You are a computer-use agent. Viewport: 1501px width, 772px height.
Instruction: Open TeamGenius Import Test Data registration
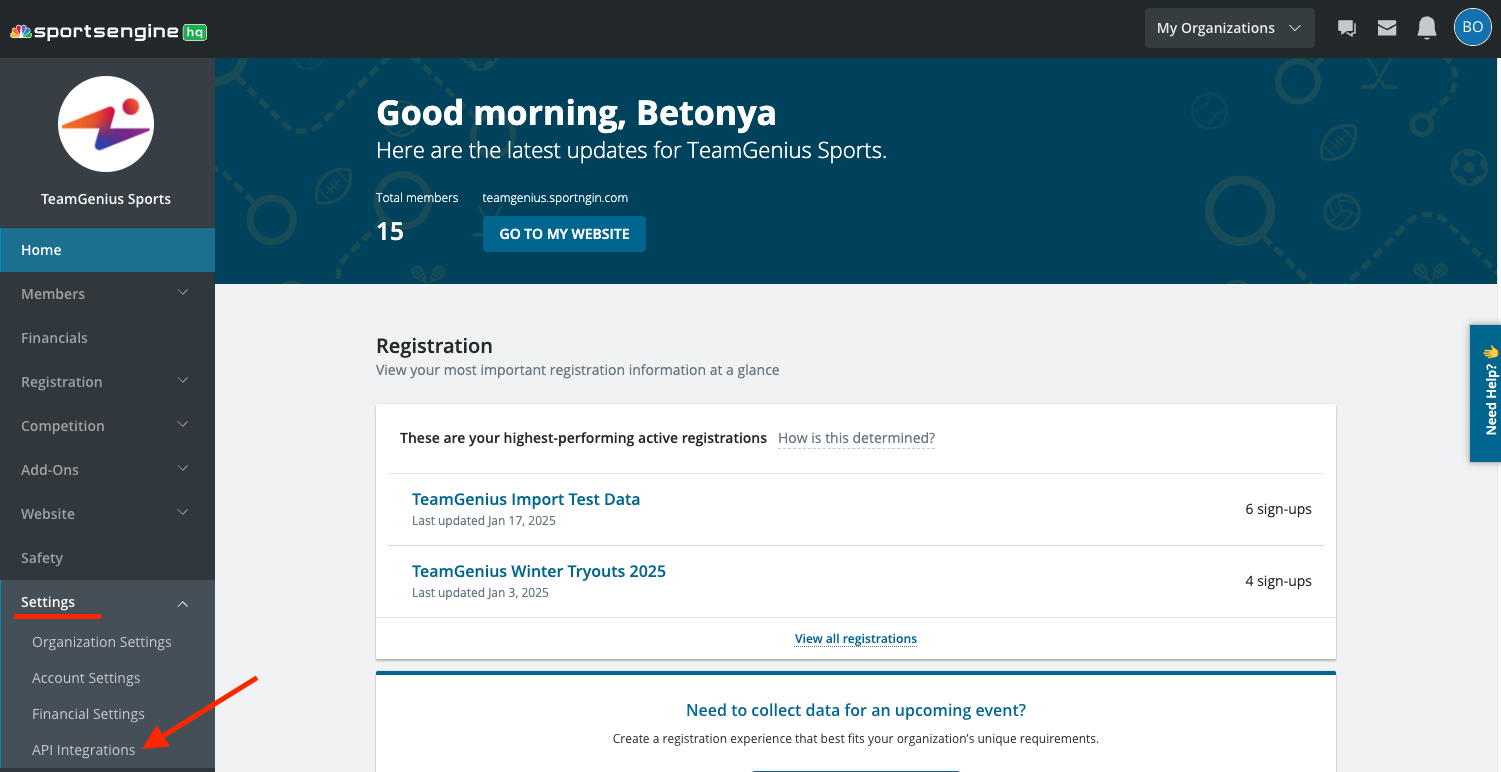point(526,499)
